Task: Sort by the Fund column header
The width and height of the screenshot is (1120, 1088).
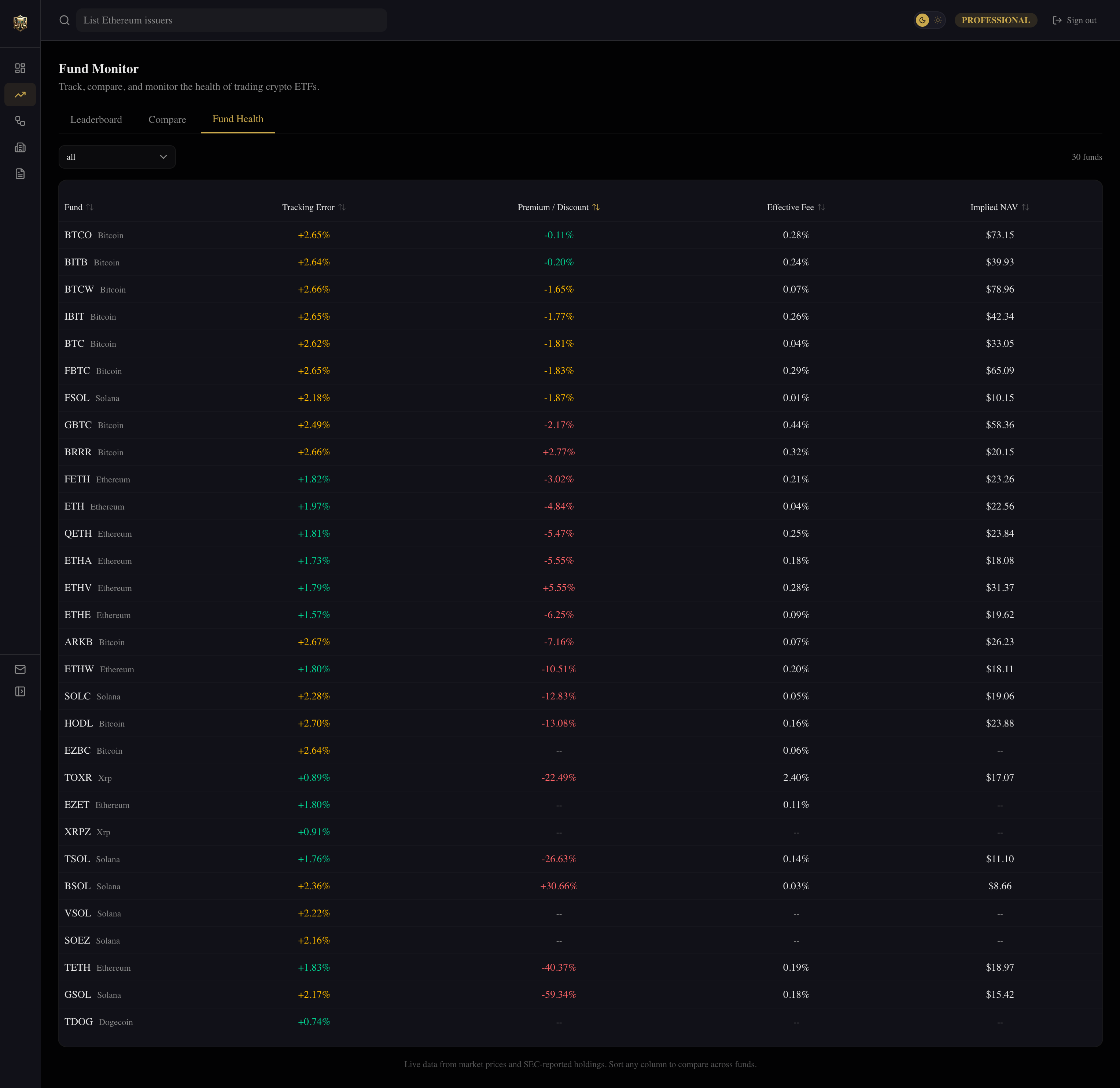Action: tap(79, 207)
